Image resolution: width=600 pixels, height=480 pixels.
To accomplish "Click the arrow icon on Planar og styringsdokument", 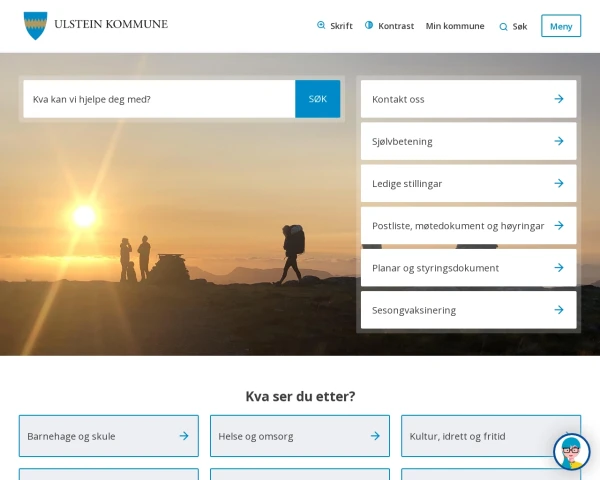I will click(x=559, y=268).
